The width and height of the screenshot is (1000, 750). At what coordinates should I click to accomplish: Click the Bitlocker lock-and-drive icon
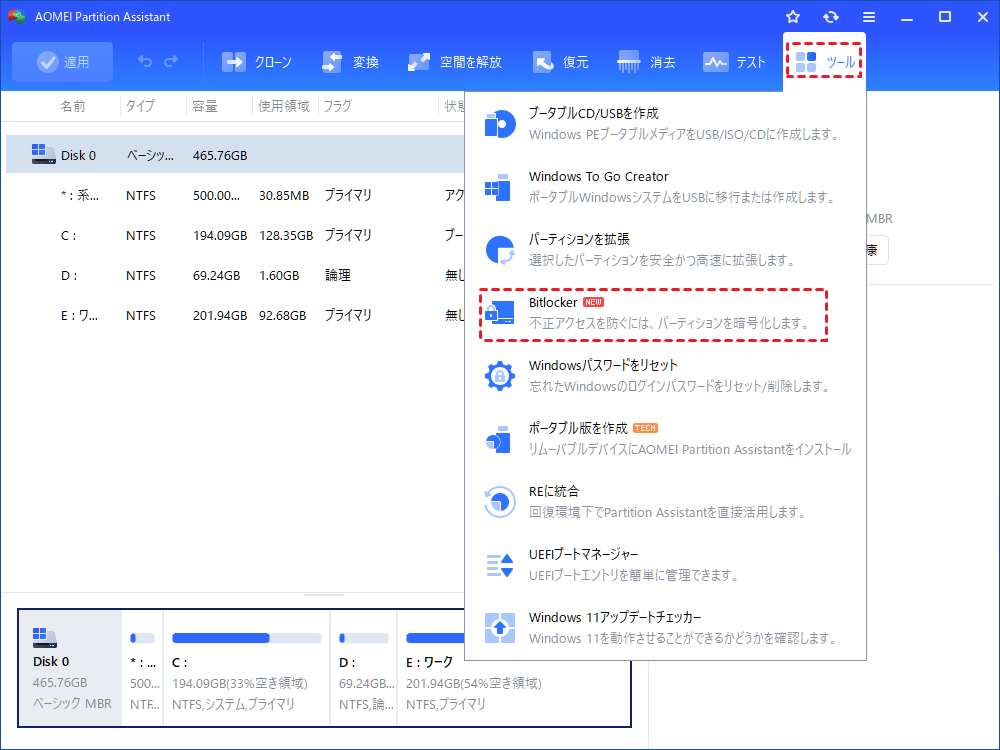pyautogui.click(x=499, y=312)
